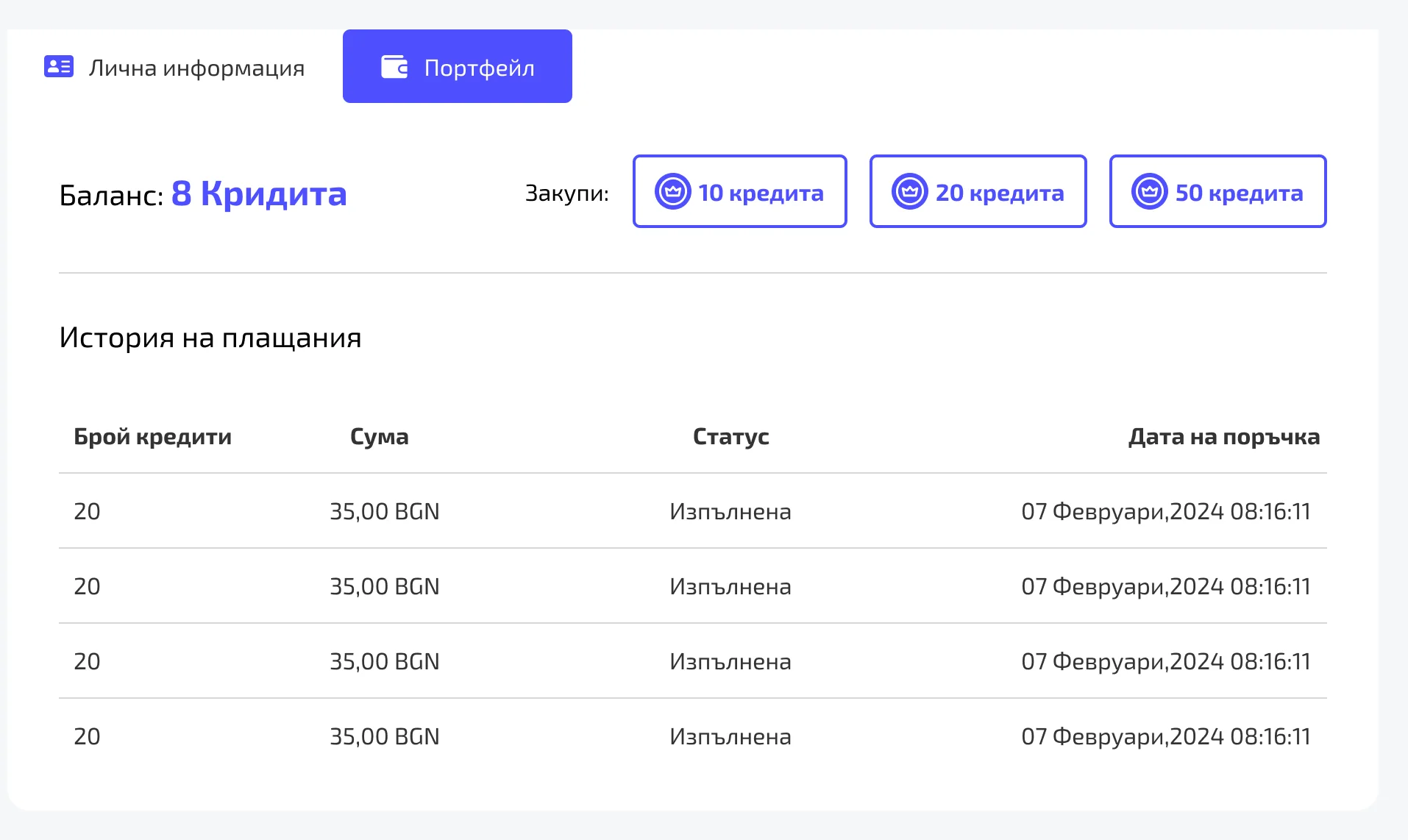Click the Статус column header
1408x840 pixels.
pyautogui.click(x=731, y=437)
